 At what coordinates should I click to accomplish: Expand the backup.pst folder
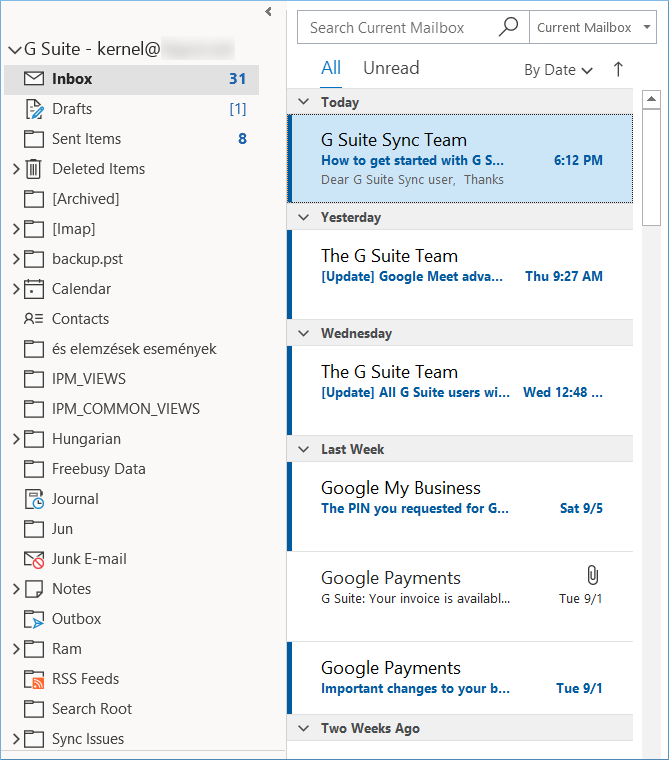(x=16, y=259)
